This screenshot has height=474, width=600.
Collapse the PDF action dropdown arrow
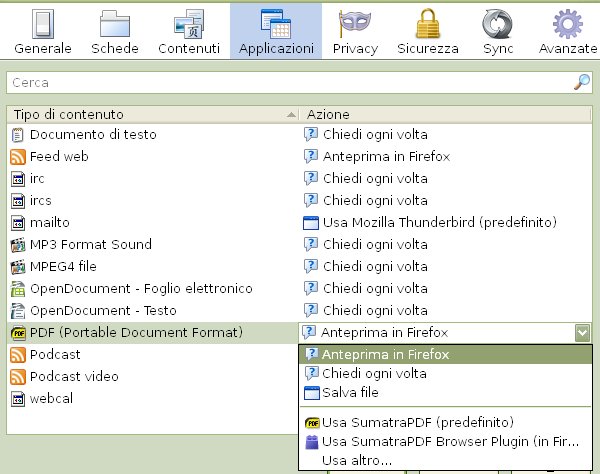click(582, 333)
